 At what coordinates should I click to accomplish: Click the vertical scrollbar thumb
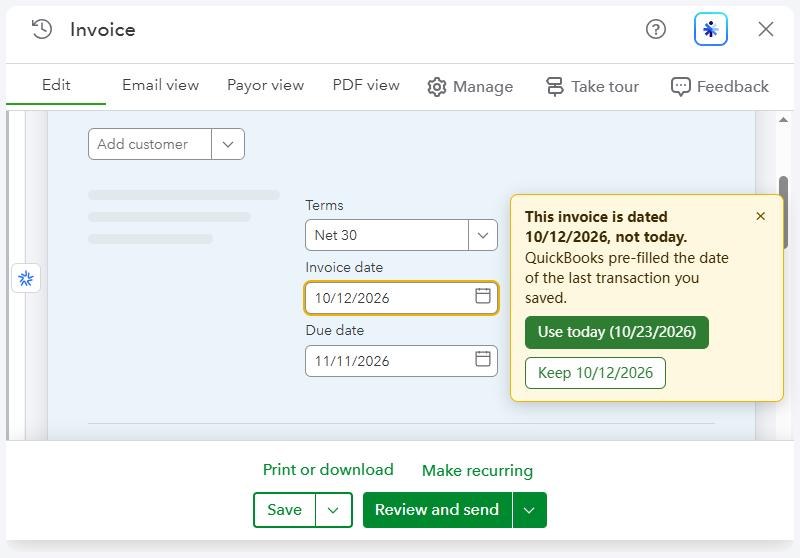[783, 212]
